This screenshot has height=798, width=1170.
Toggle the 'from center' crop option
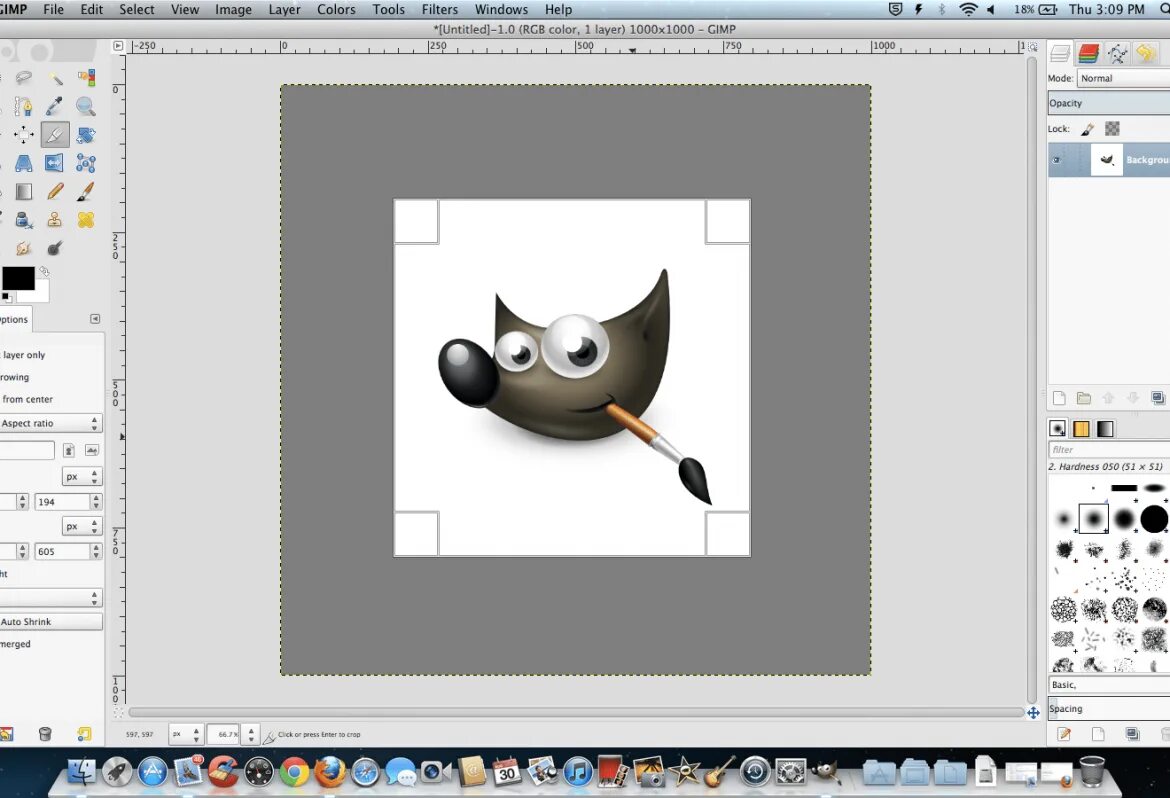28,399
